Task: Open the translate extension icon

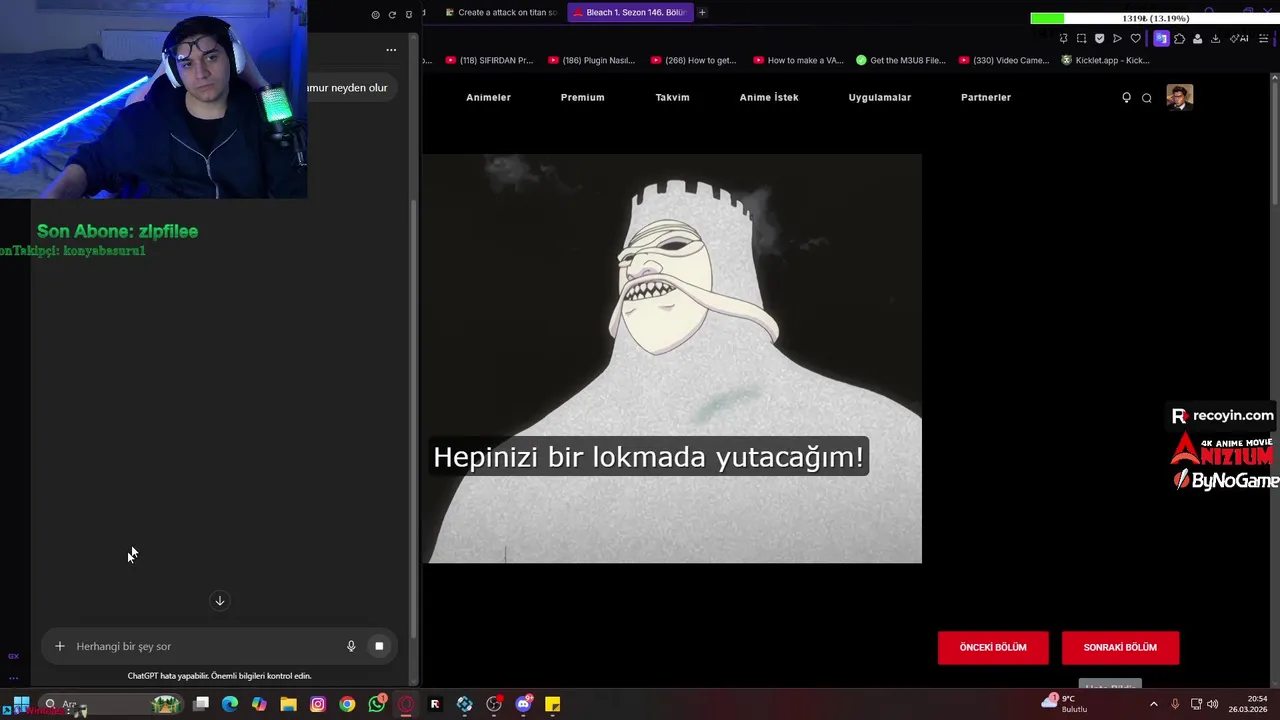Action: coord(1161,39)
